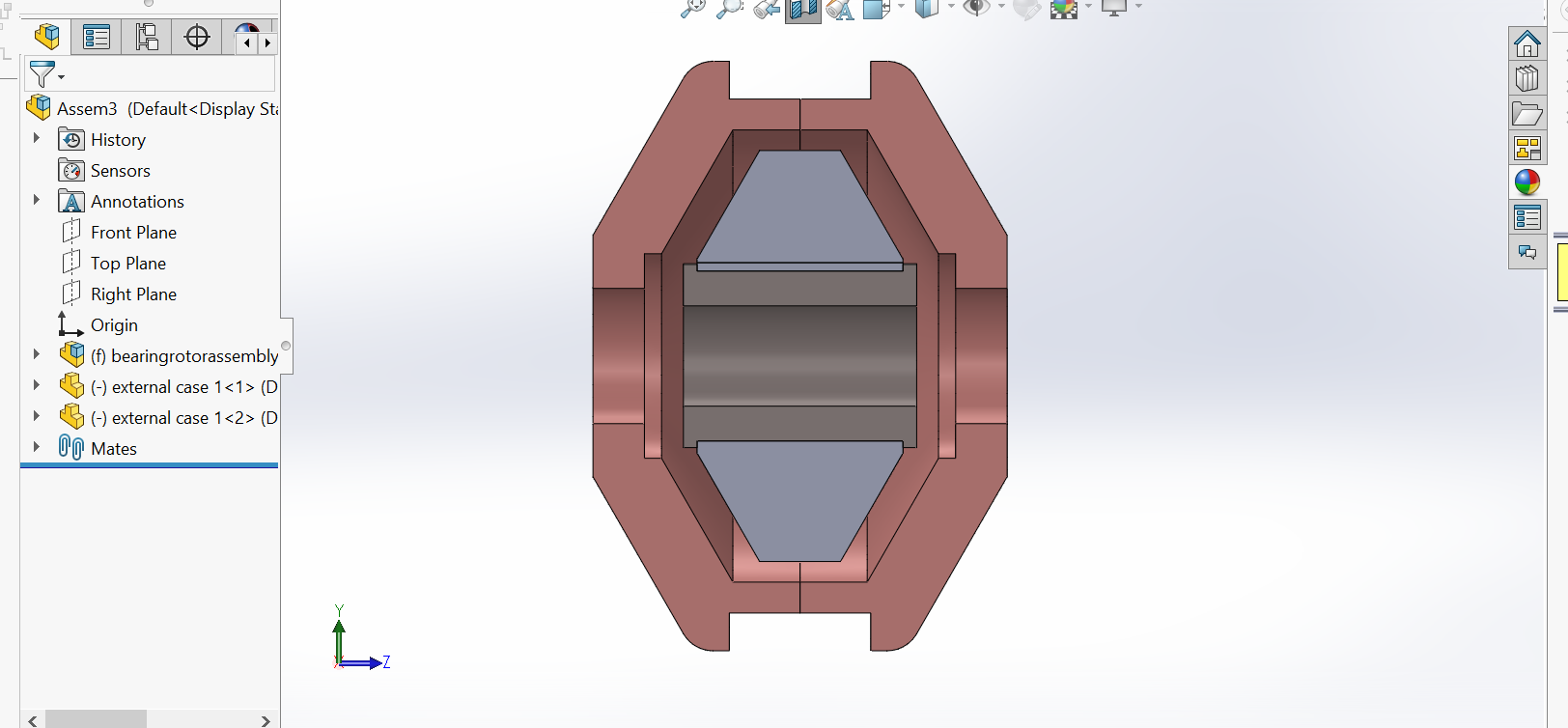Open Appearances, Scenes, and Decals tab
The image size is (1568, 728).
point(1527,182)
